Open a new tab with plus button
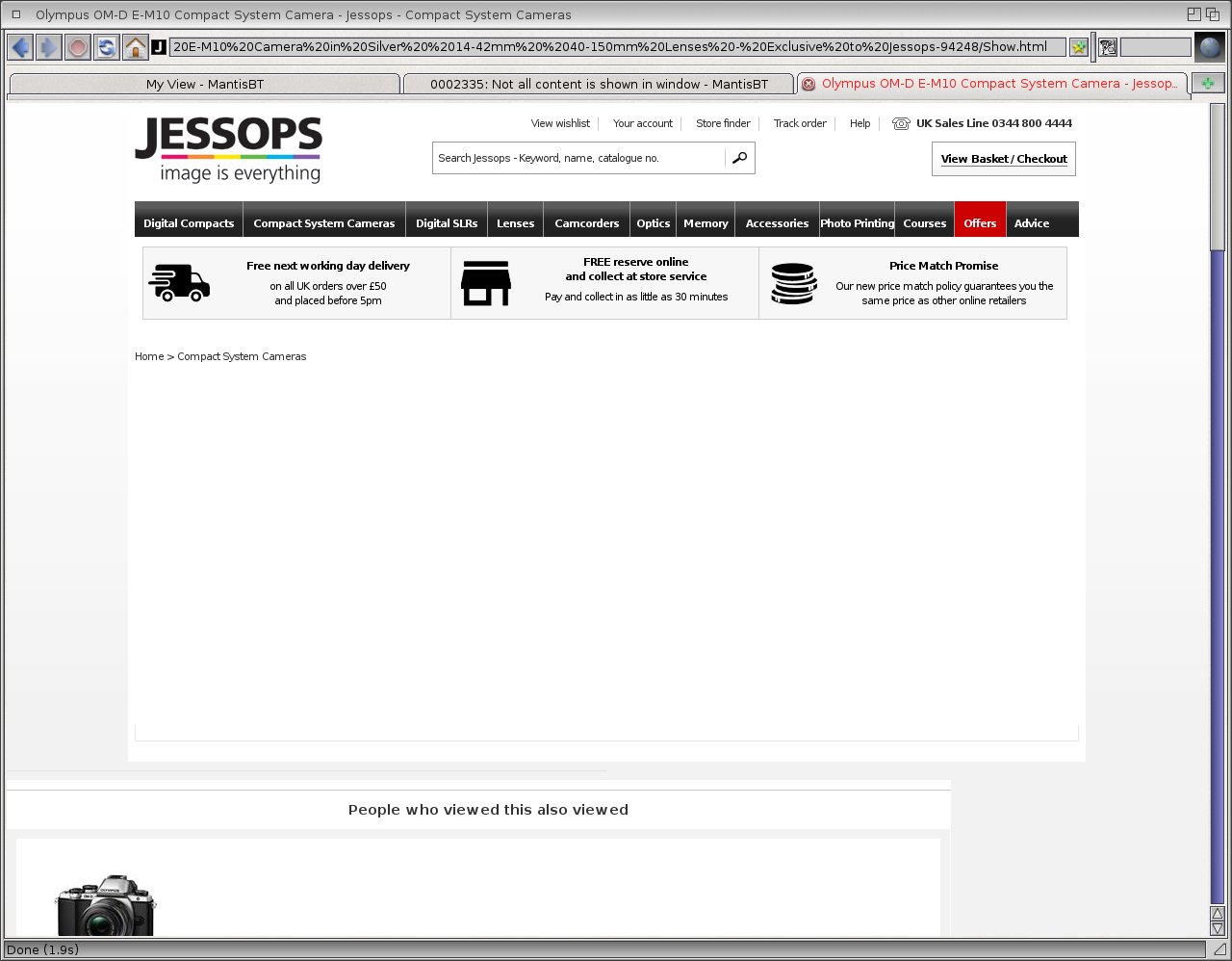The width and height of the screenshot is (1232, 961). [x=1207, y=84]
